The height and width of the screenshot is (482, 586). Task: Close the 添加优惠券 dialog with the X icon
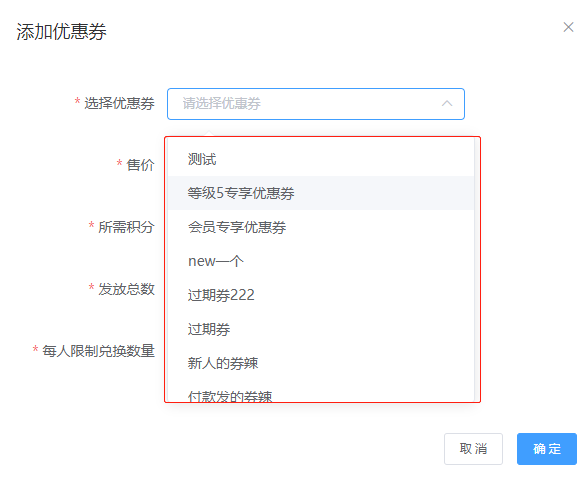(568, 27)
